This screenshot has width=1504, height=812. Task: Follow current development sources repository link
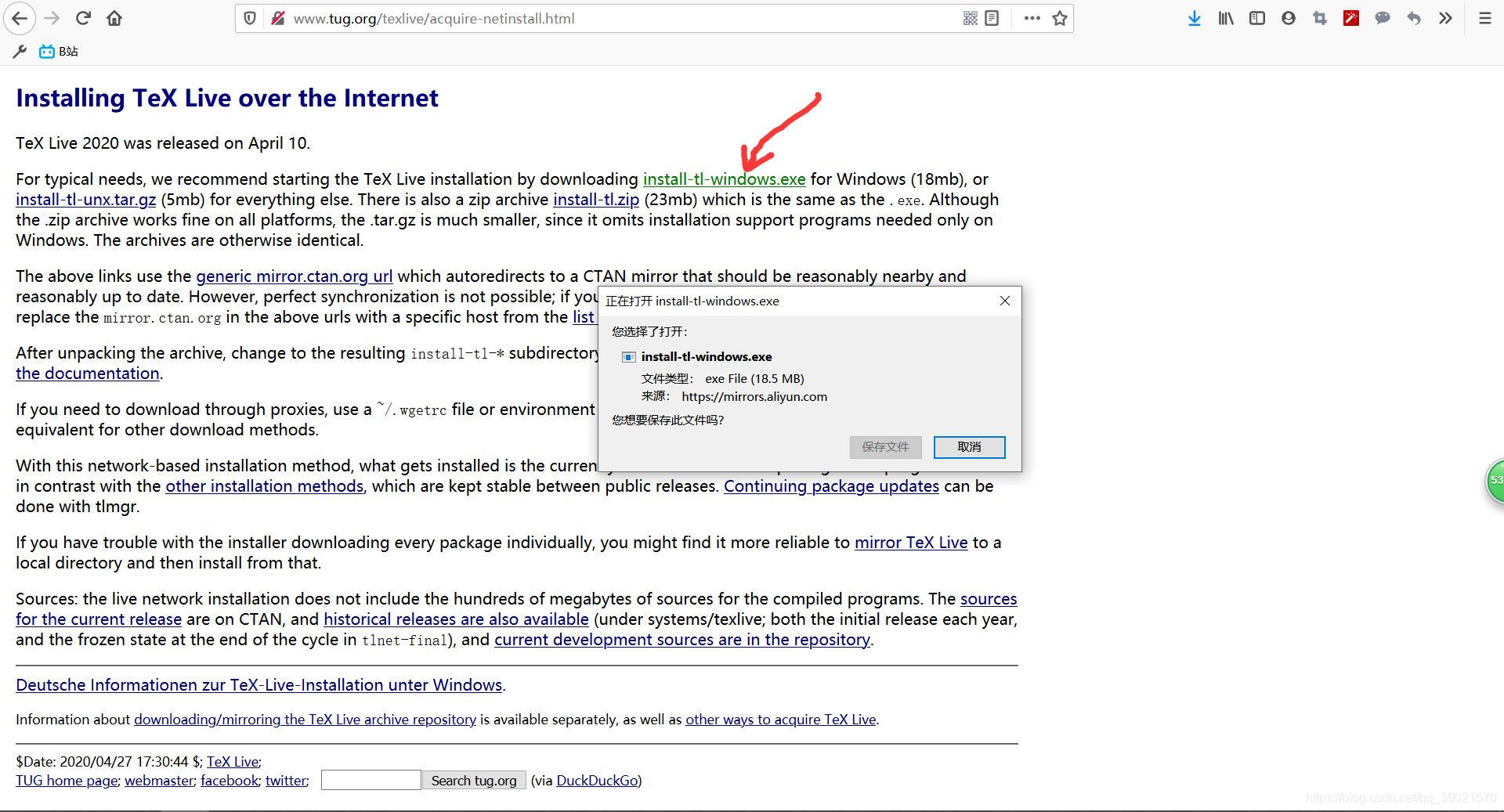[x=682, y=640]
